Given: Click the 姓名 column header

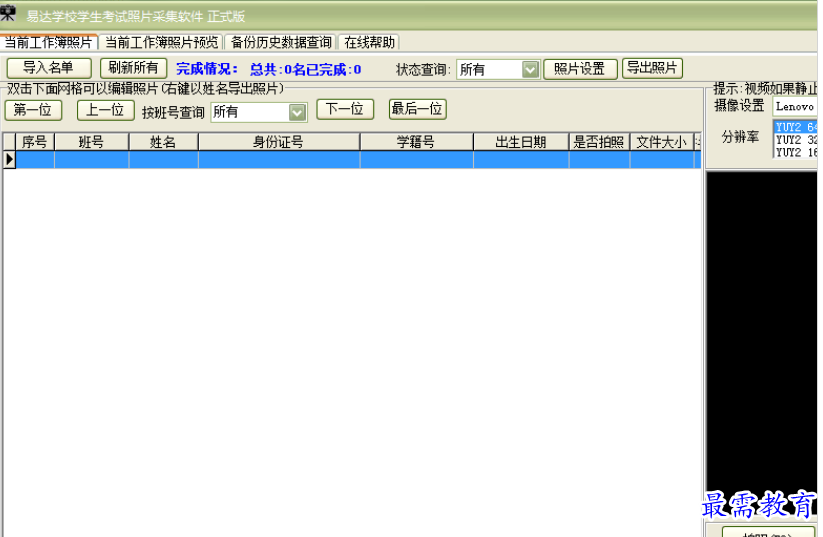Looking at the screenshot, I should tap(164, 142).
